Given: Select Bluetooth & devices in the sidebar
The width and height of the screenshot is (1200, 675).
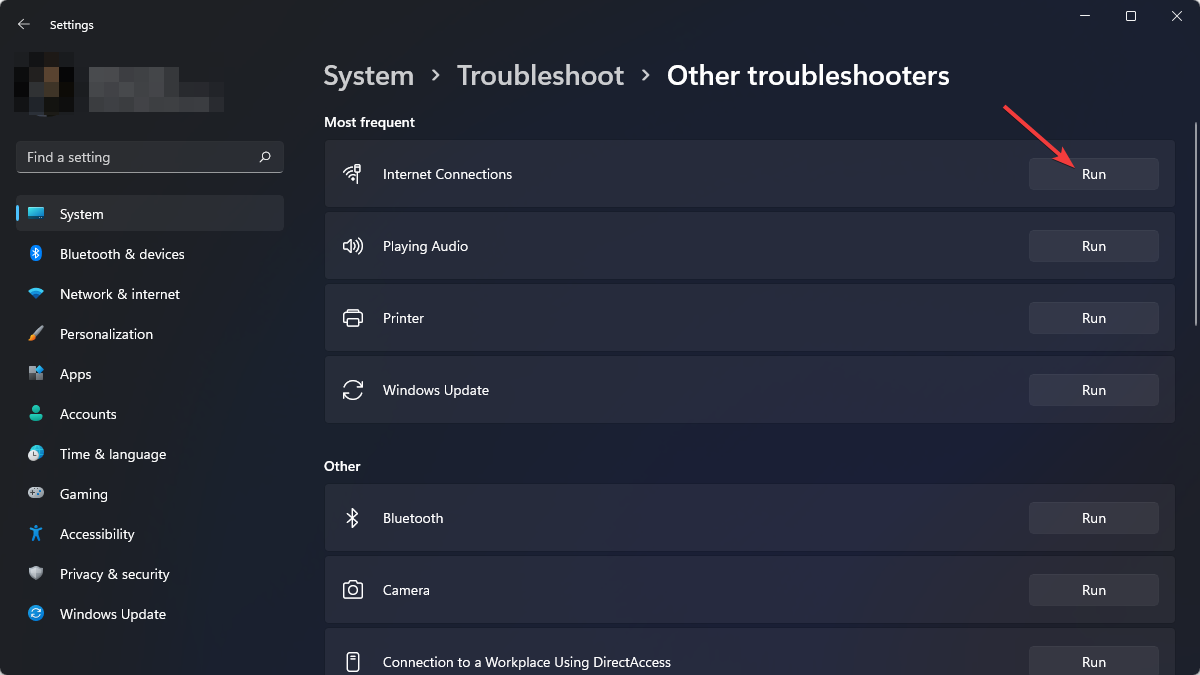Looking at the screenshot, I should tap(122, 253).
